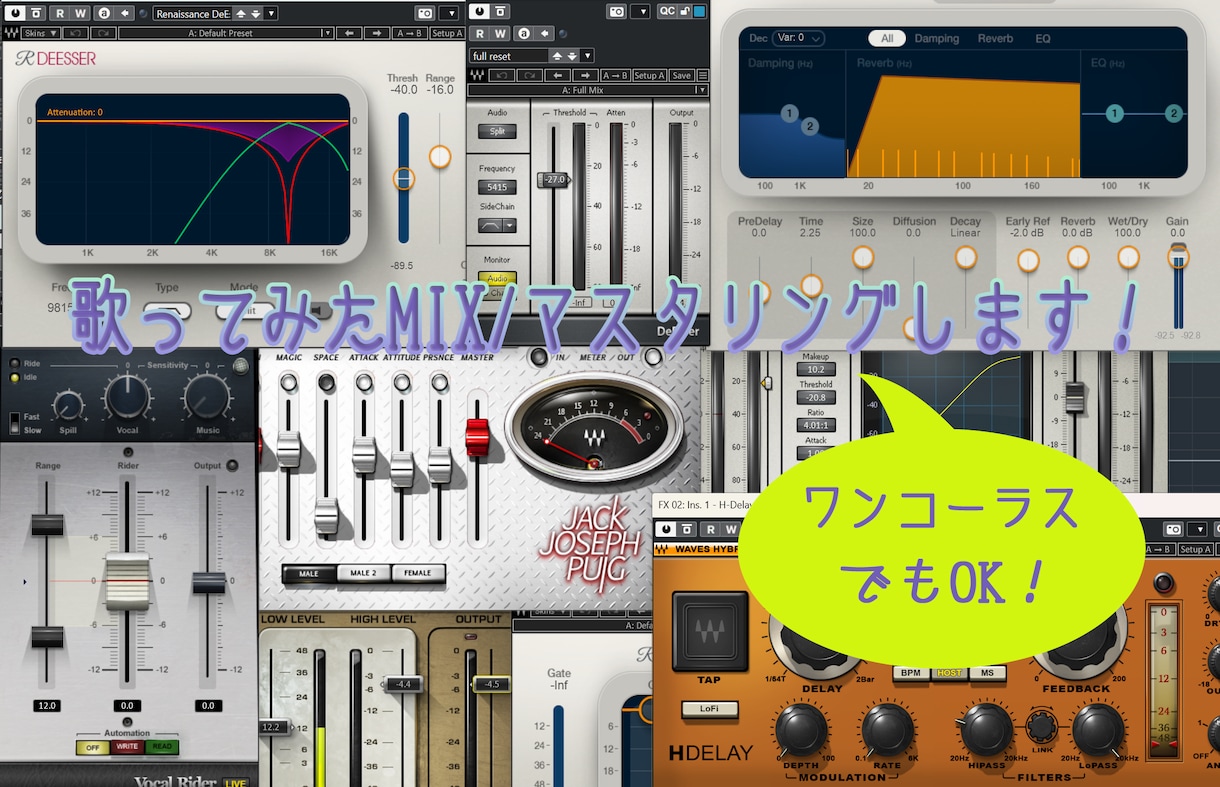Switch to the All tab in reverb plugin
This screenshot has width=1220, height=787.
coord(887,38)
